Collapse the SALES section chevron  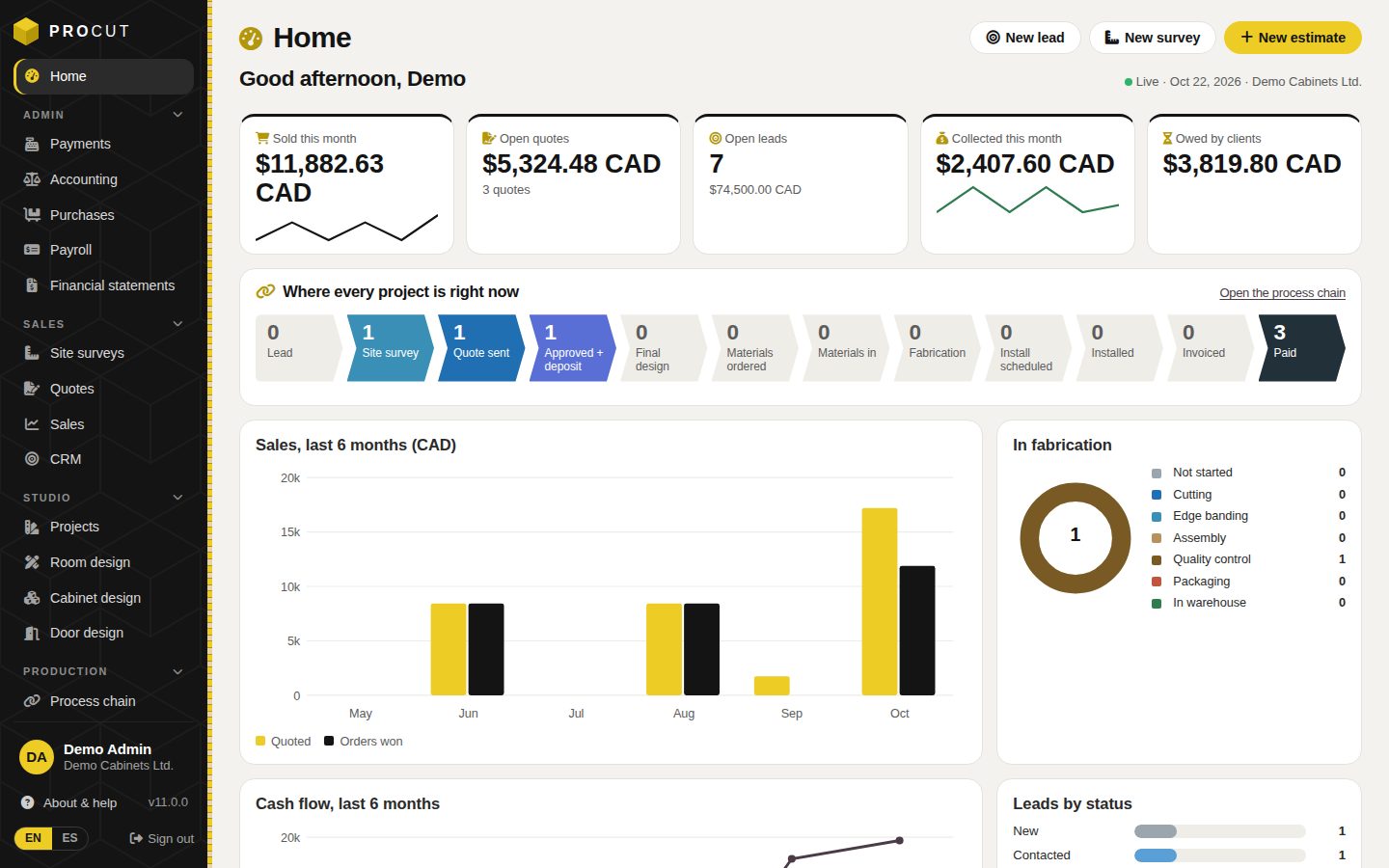pyautogui.click(x=177, y=324)
